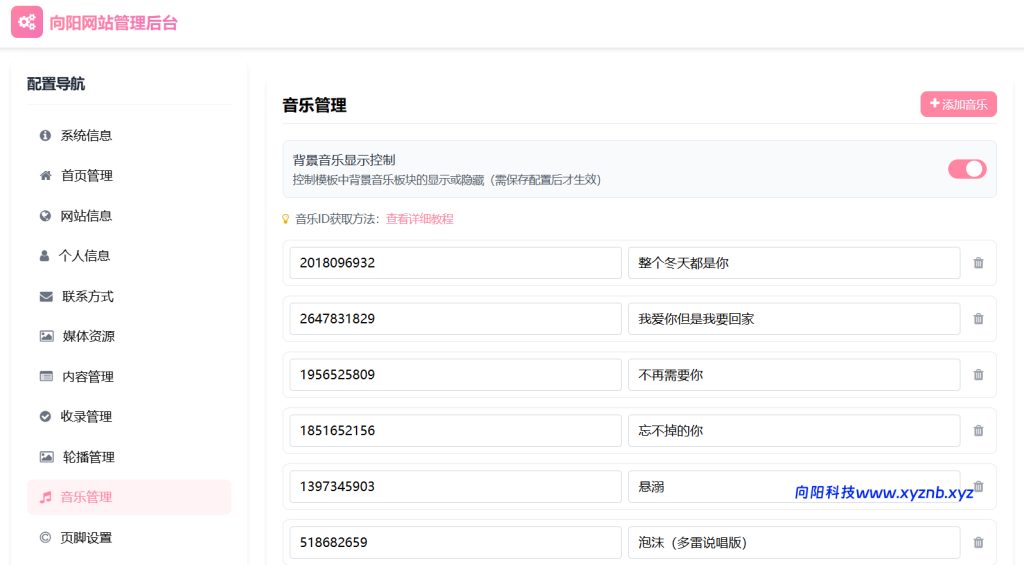Toggle the 背景音乐显示控制 switch off
Viewport: 1024px width, 565px height.
tap(967, 169)
